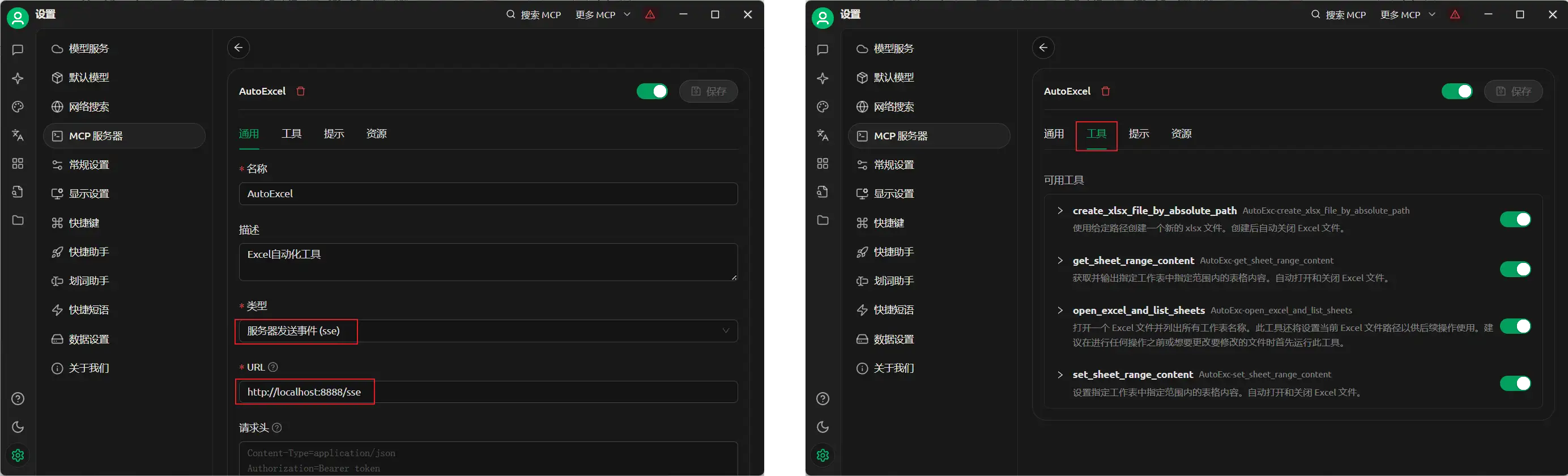Click 保存 button in left window

click(x=709, y=91)
